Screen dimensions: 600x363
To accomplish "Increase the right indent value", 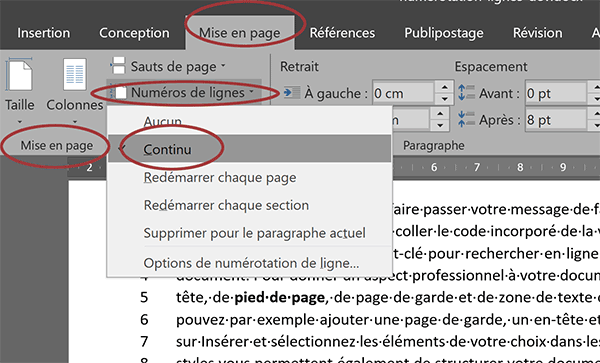I will 440,114.
